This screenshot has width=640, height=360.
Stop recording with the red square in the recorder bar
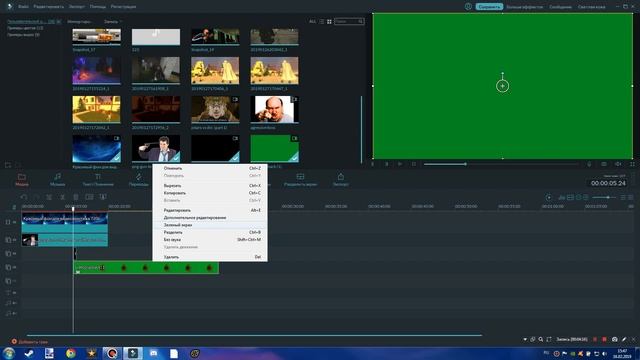point(604,339)
